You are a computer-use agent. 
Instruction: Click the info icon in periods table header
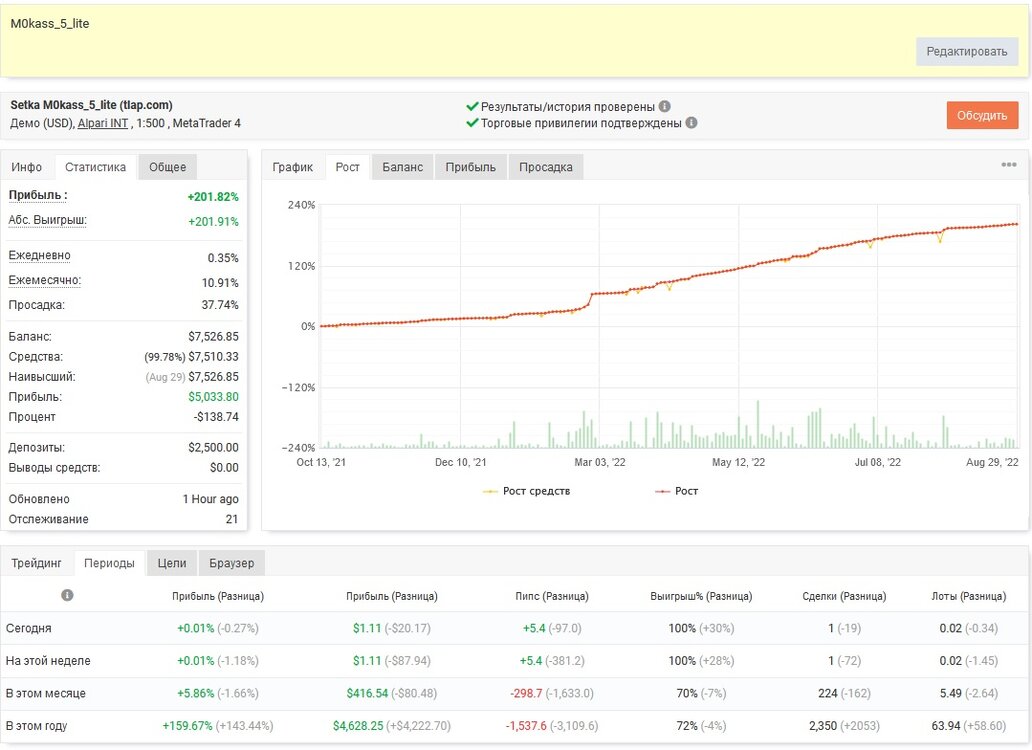coord(67,595)
